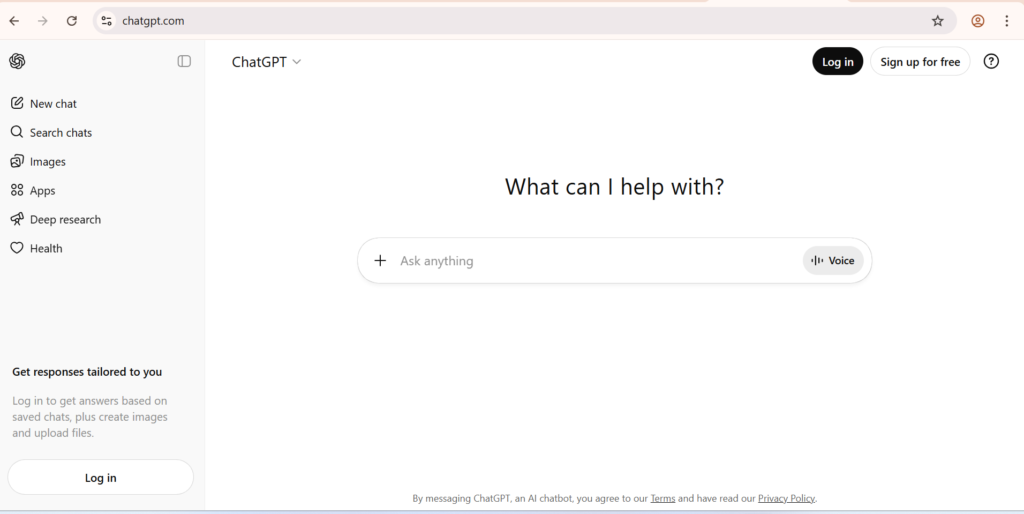
Task: Click the plus attach icon in prompt box
Action: 380,261
